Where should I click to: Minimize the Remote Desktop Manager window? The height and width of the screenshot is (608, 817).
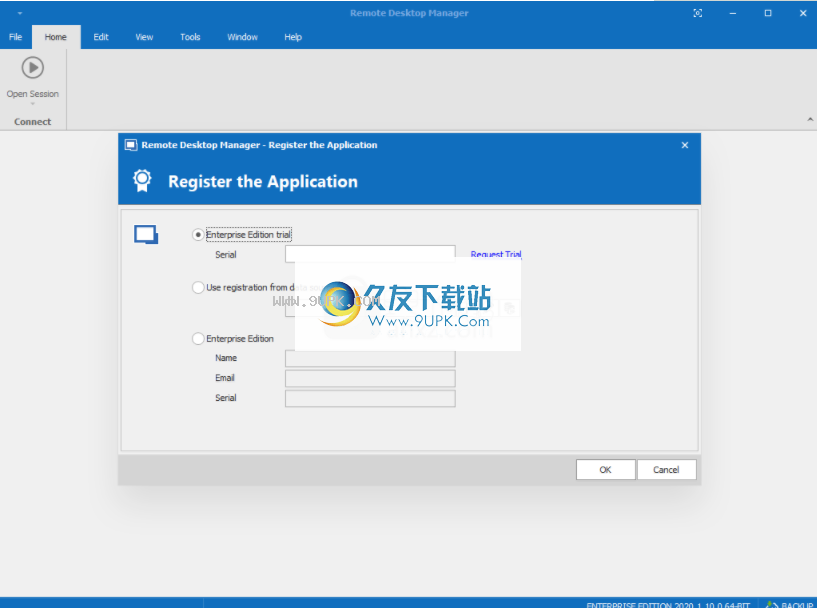733,13
